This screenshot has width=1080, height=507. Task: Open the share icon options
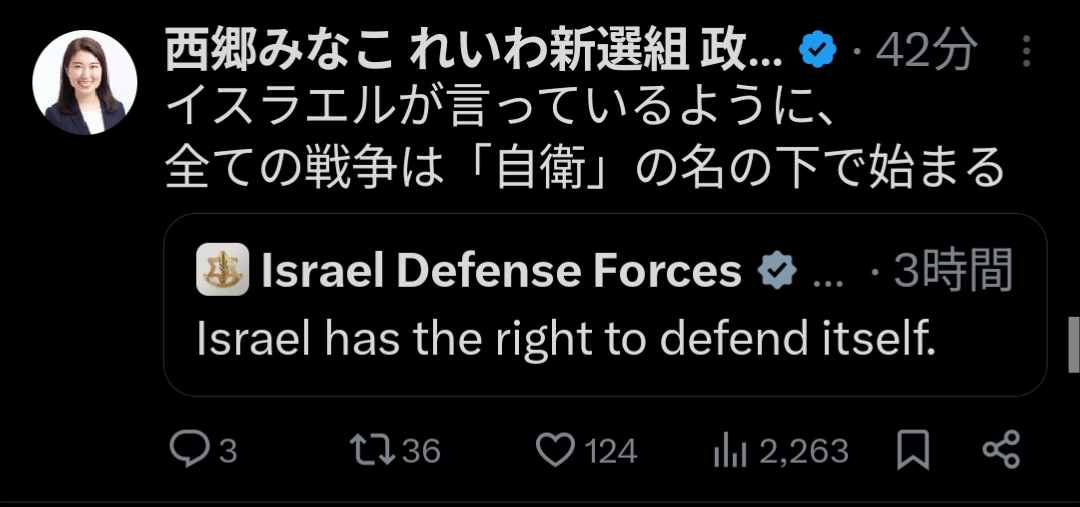(1001, 451)
